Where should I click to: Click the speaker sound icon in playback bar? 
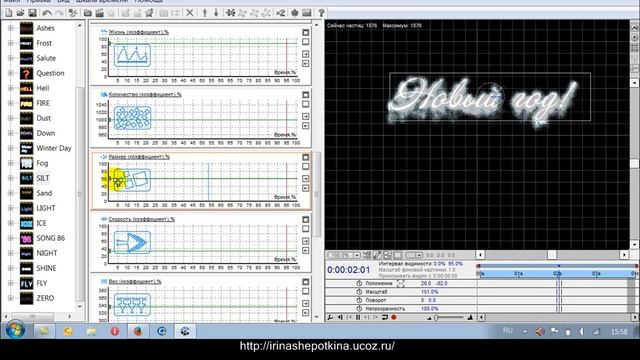(x=340, y=317)
